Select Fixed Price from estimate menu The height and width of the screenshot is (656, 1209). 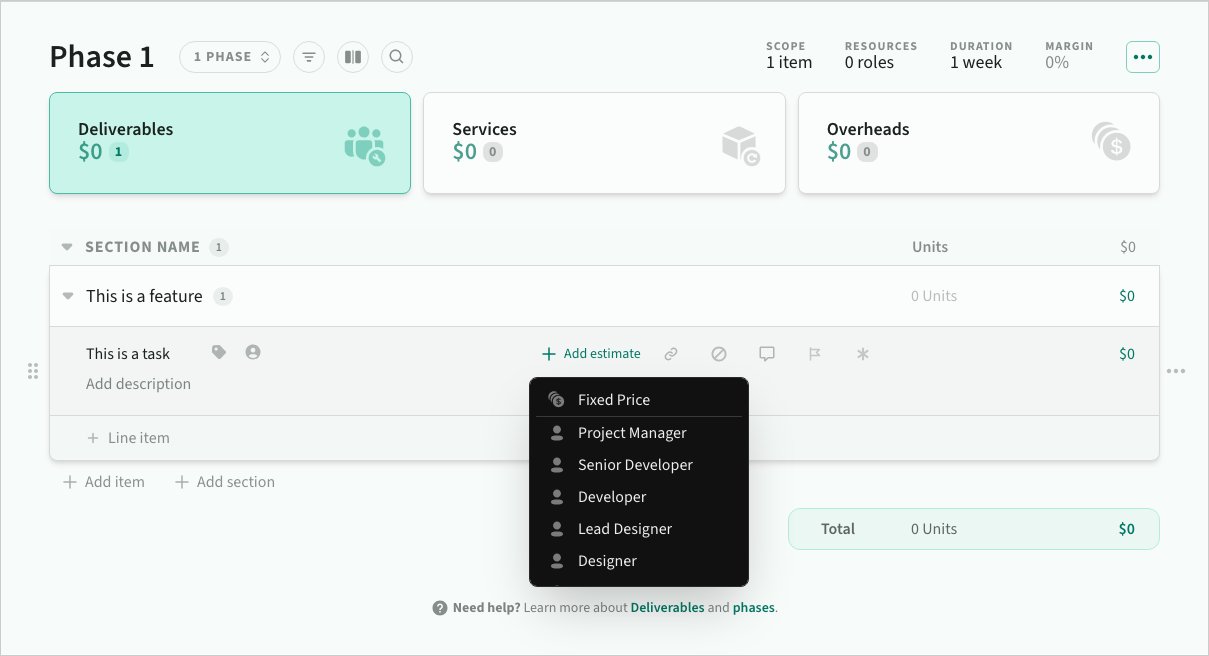click(x=613, y=400)
